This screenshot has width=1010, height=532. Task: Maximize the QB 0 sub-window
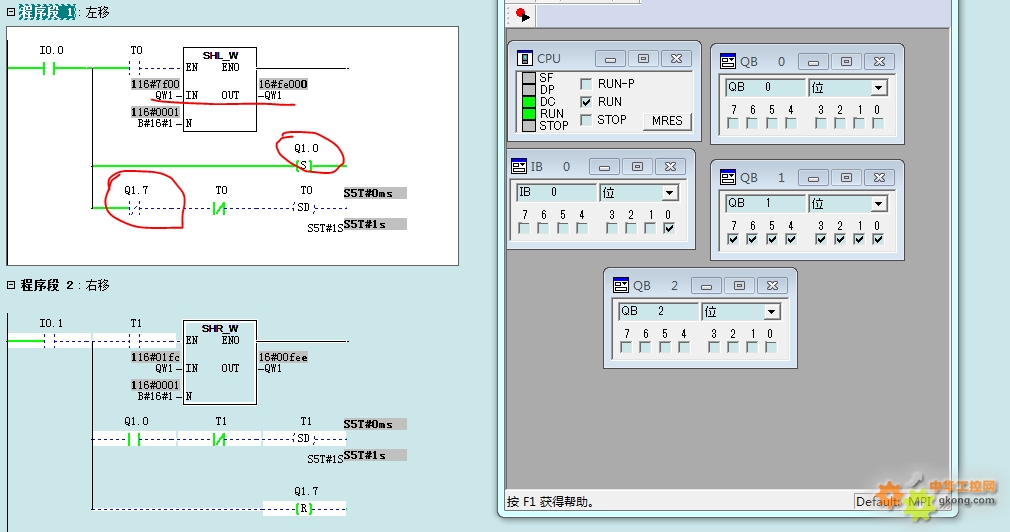point(846,62)
